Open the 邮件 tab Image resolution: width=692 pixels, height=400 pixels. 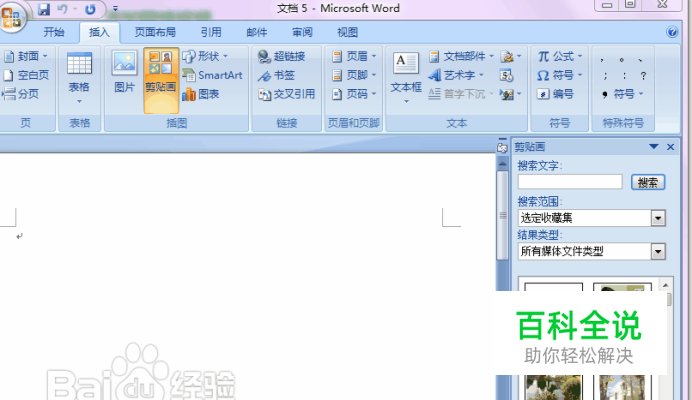(x=256, y=32)
